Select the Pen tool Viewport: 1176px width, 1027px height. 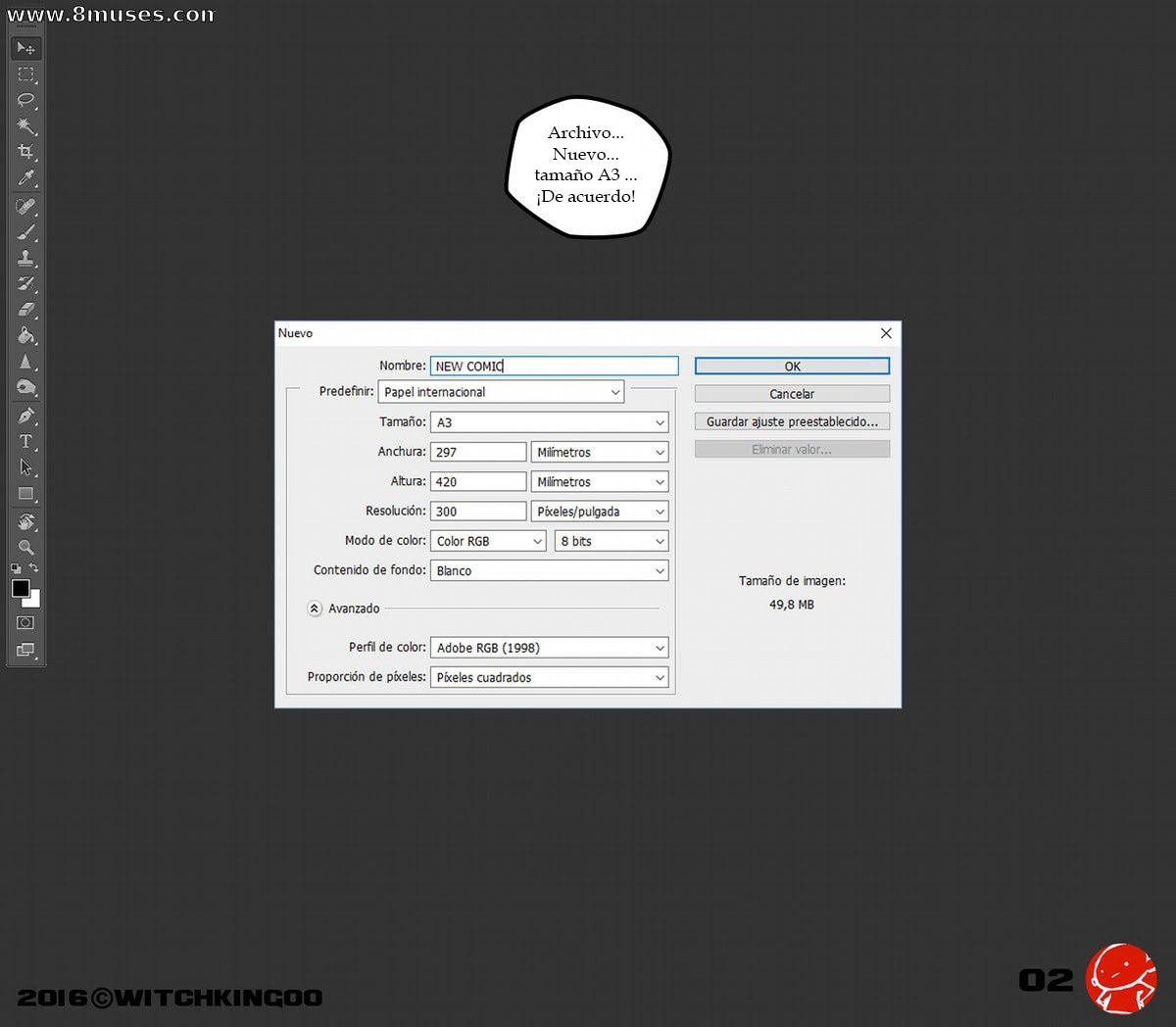[26, 416]
